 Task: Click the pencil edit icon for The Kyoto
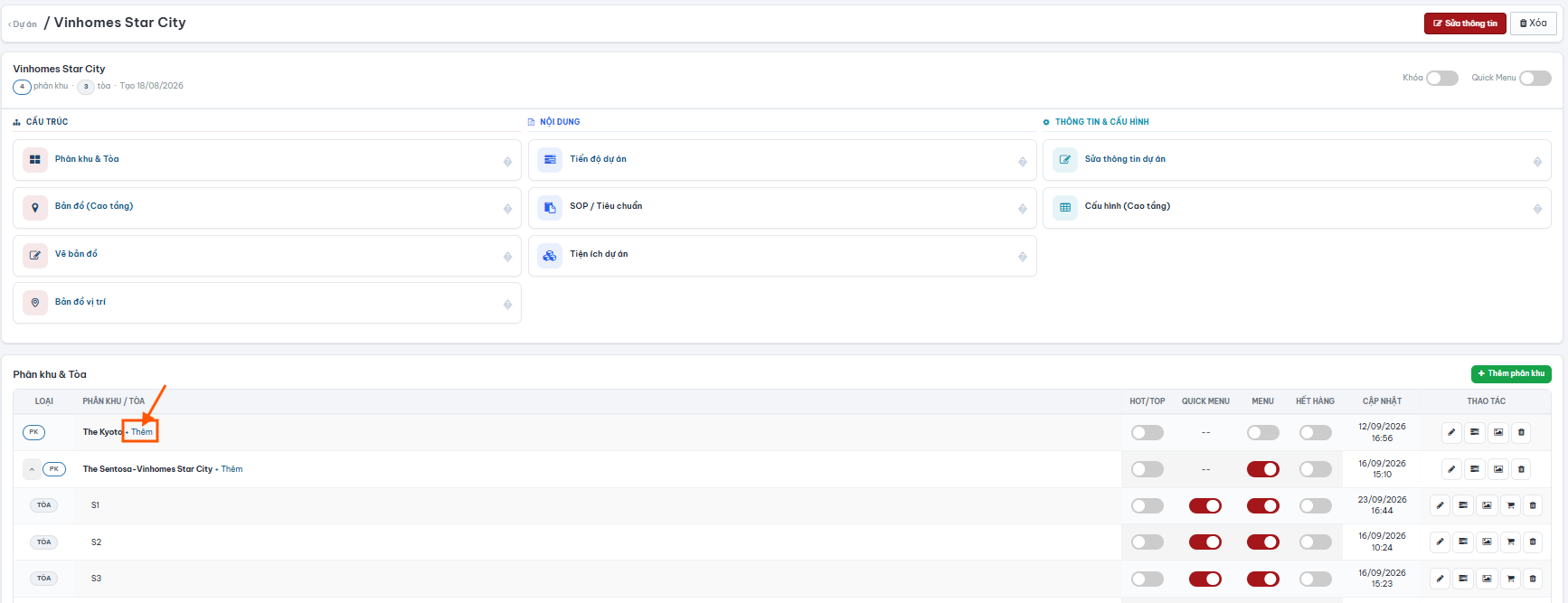[1451, 432]
